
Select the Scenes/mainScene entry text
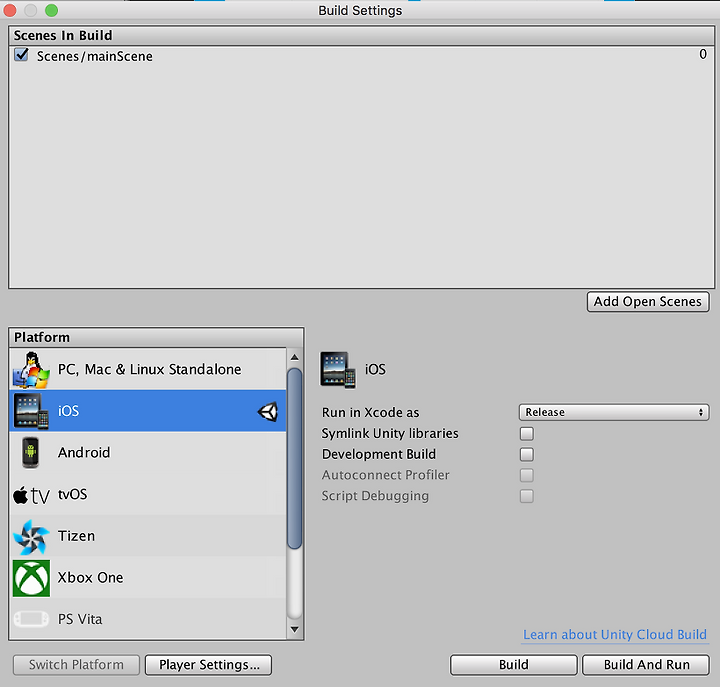tap(95, 56)
